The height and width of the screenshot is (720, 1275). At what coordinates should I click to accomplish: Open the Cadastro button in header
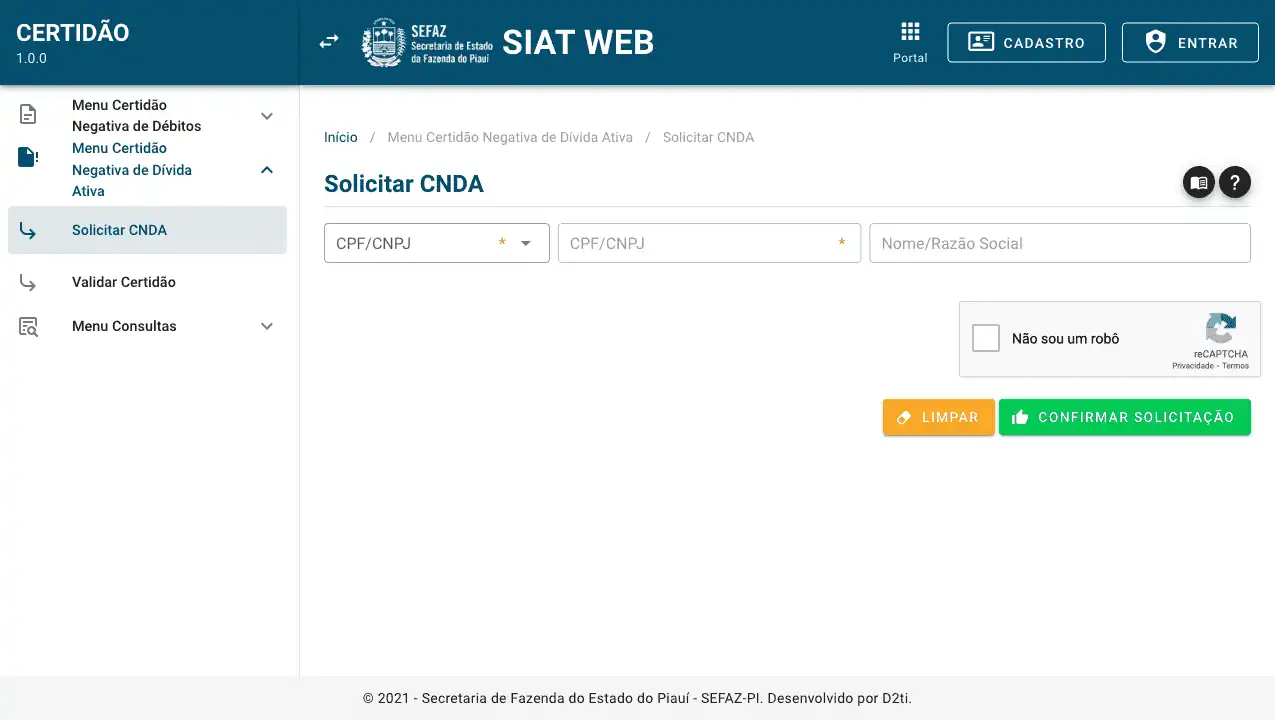pyautogui.click(x=1026, y=43)
